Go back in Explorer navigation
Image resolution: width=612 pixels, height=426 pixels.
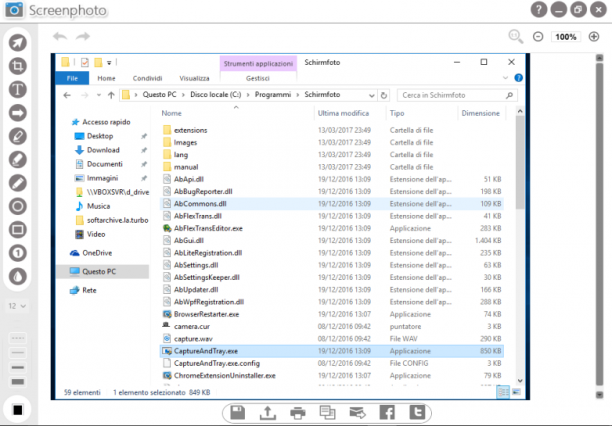click(67, 95)
